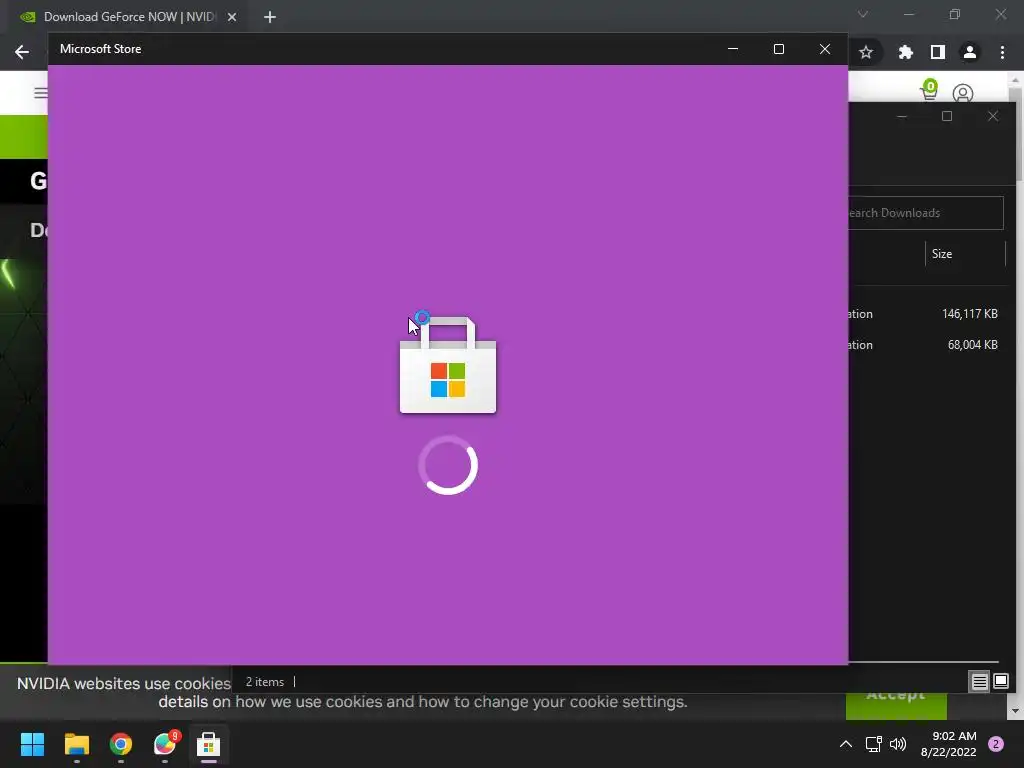The image size is (1024, 768).
Task: Close the Download GeForce NOW tab
Action: [232, 17]
